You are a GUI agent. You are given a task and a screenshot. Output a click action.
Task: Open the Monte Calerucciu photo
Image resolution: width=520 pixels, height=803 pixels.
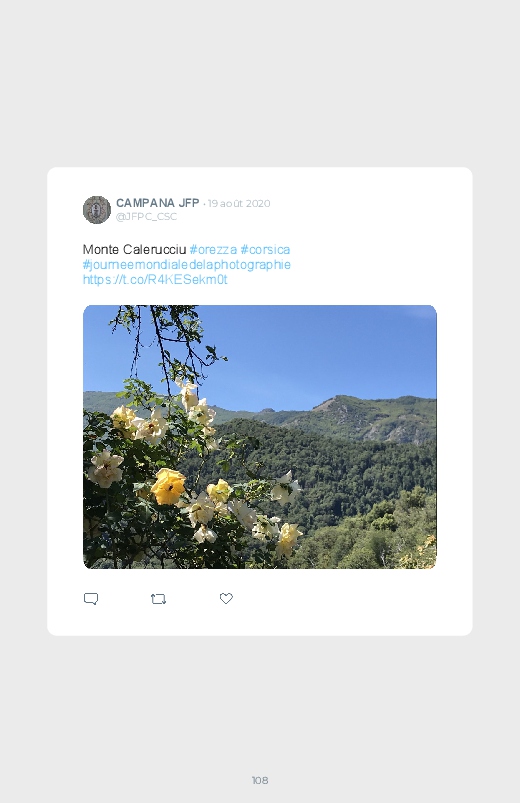(260, 437)
